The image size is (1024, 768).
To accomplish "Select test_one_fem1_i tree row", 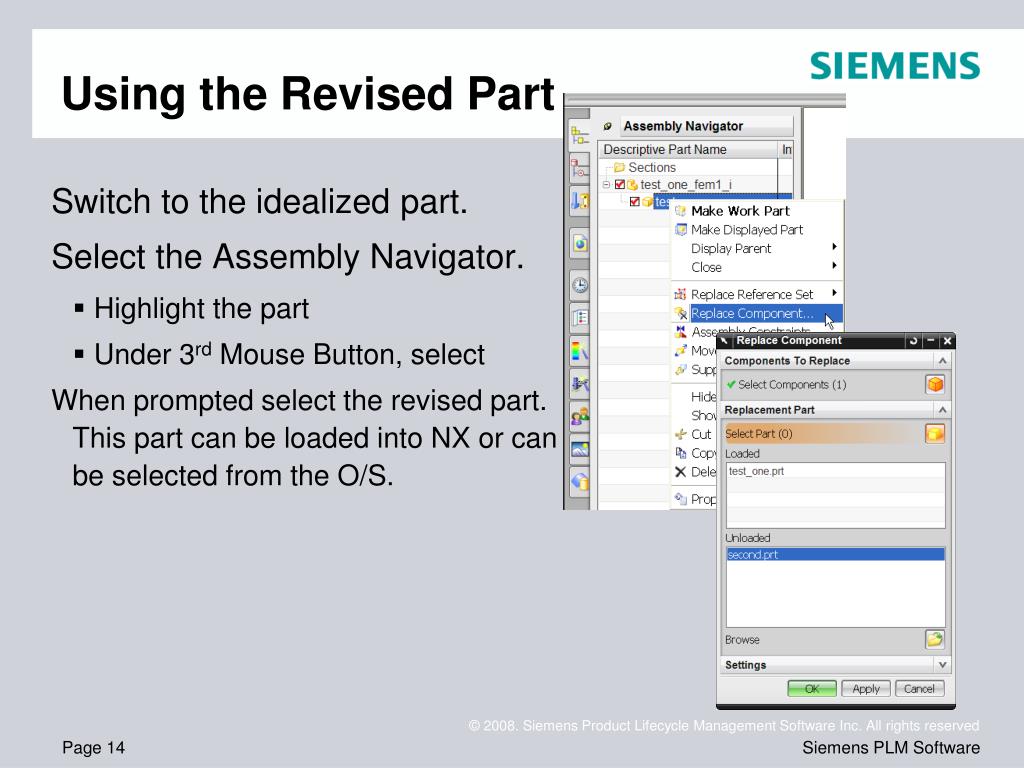I will (695, 185).
